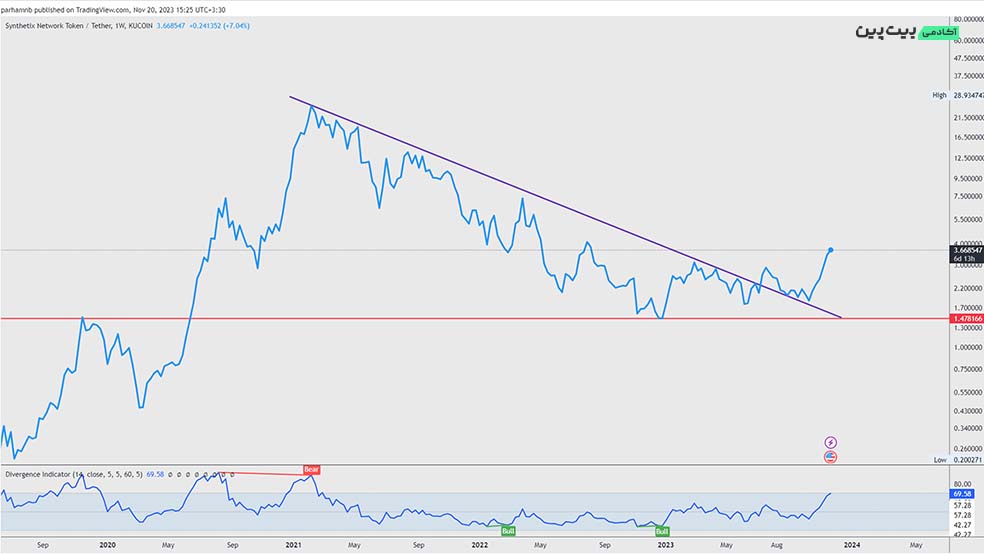Click the blue dot at the price line end

pos(831,249)
